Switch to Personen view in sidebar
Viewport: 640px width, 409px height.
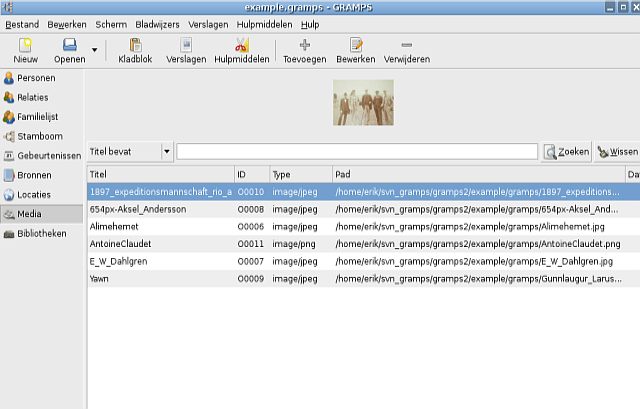point(36,78)
